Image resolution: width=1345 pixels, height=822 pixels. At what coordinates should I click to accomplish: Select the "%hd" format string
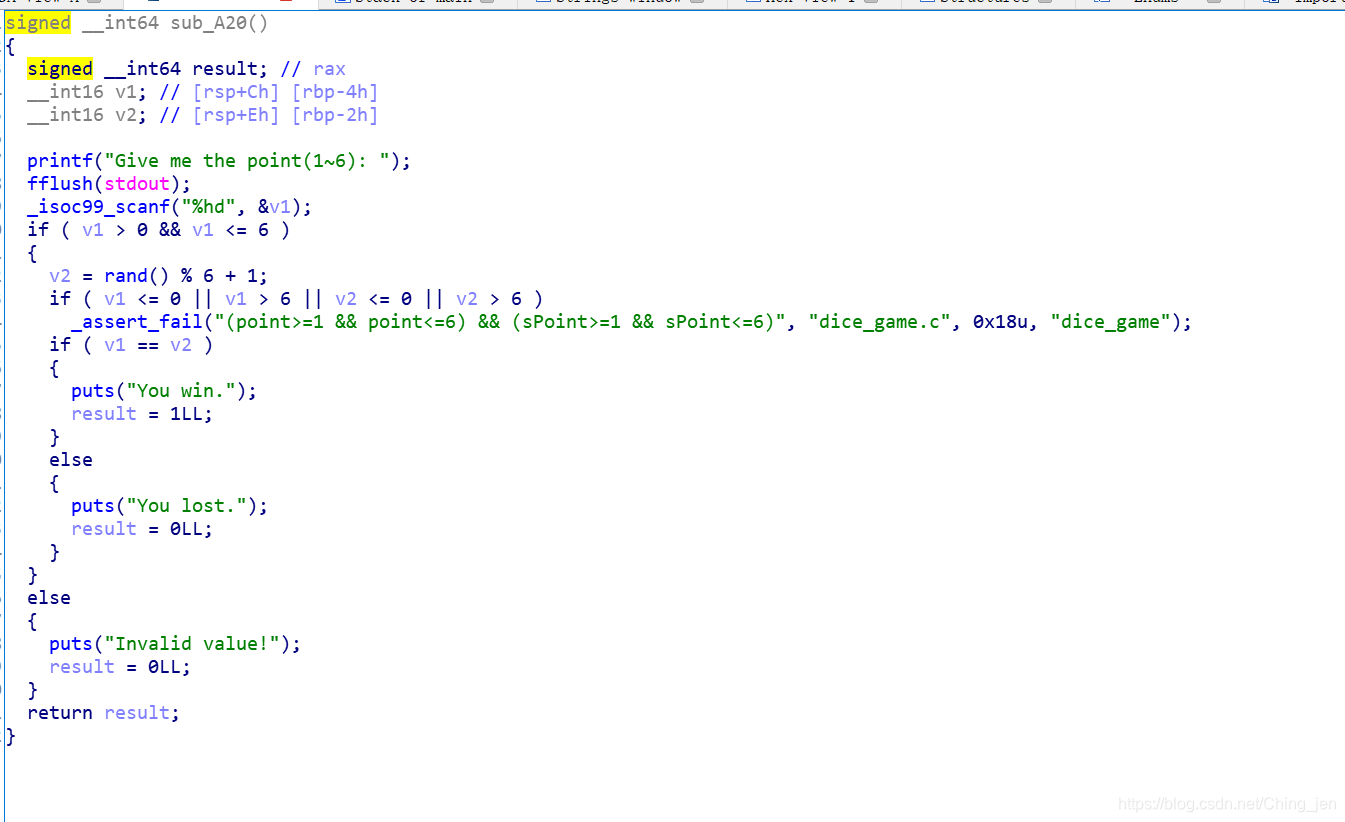click(x=209, y=207)
